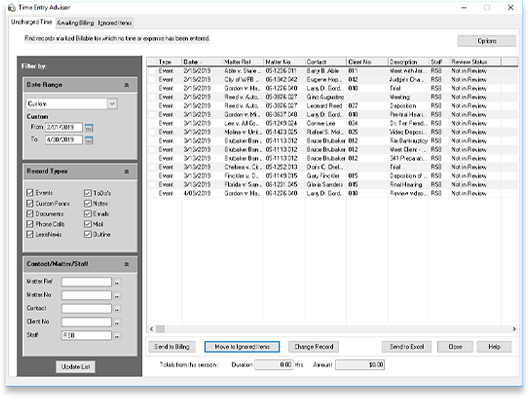
Task: Click the Client No input field
Action: pyautogui.click(x=86, y=322)
